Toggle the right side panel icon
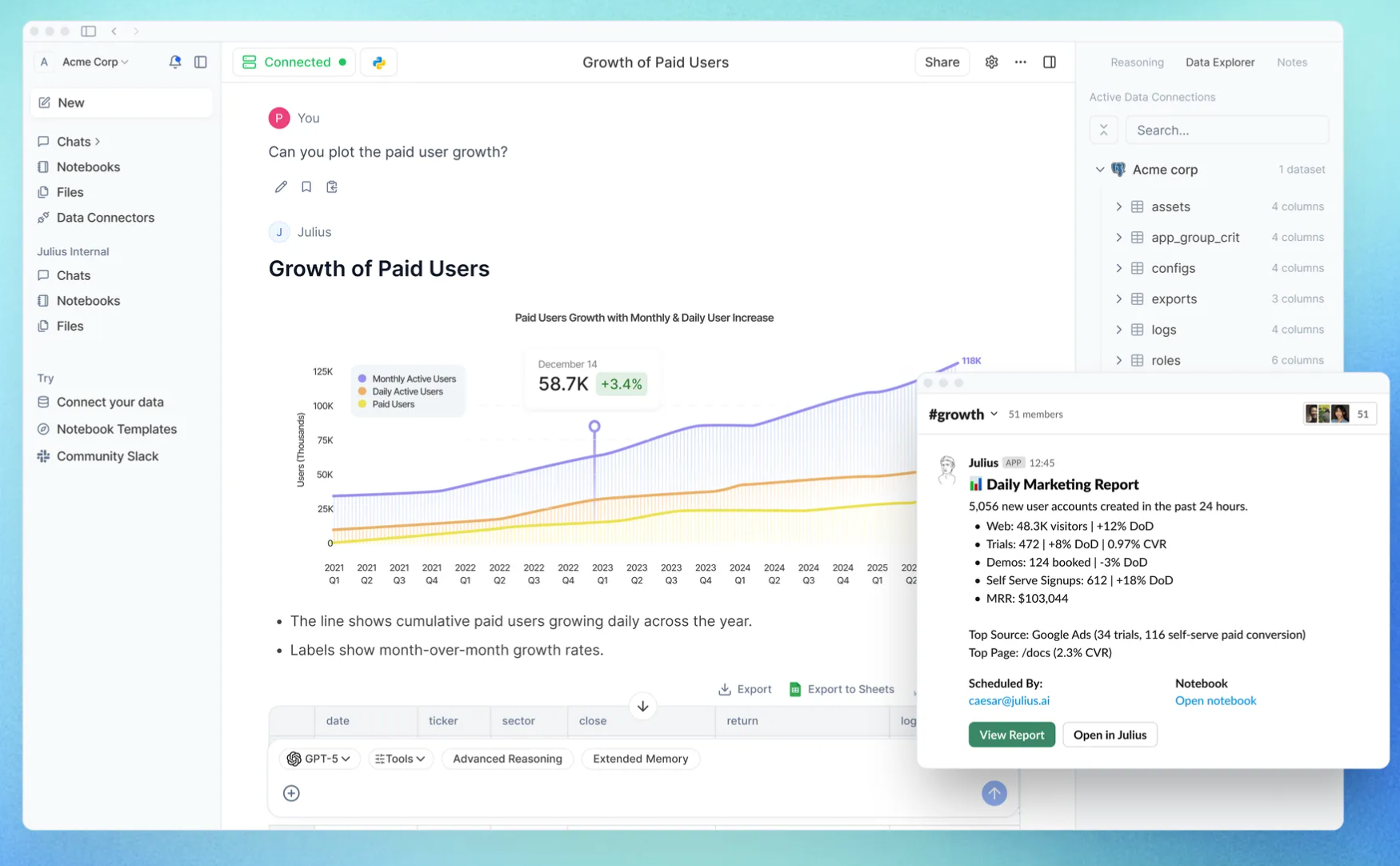Screen dimensions: 1400x866 (1049, 62)
